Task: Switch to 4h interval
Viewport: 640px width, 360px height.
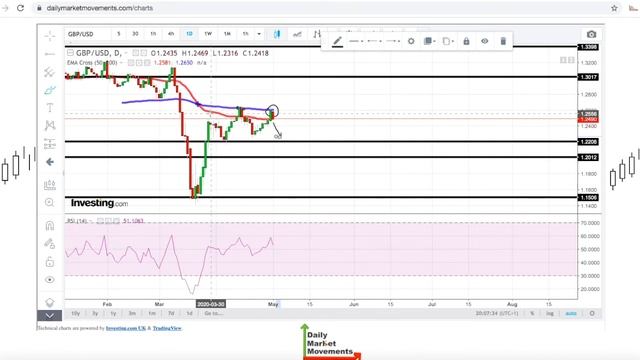Action: 171,34
